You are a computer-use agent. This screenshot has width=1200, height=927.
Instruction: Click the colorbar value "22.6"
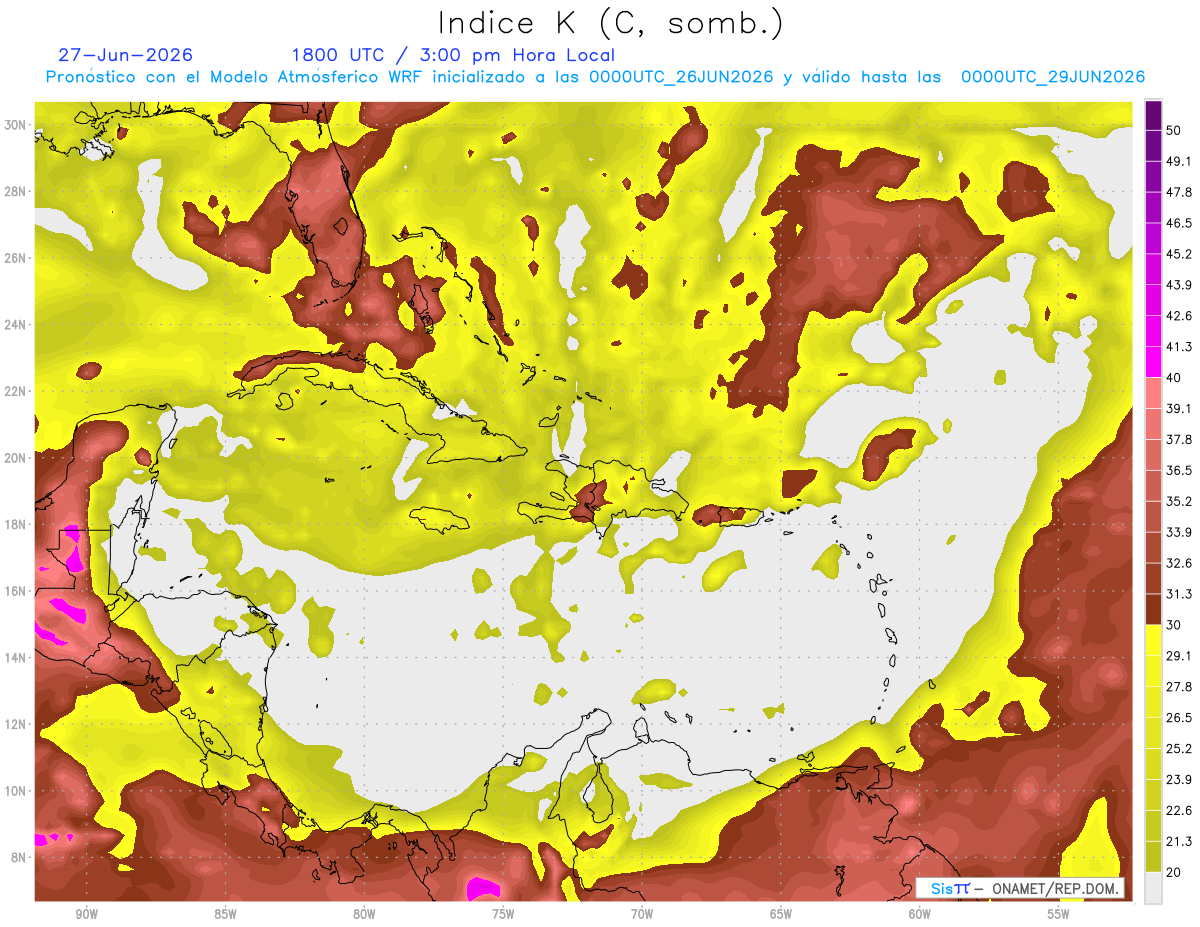click(1179, 811)
